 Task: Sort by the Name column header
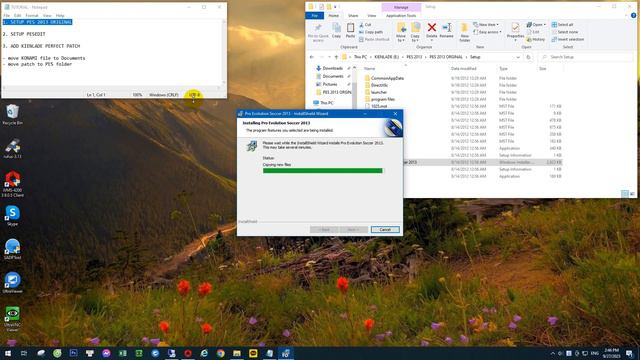pos(369,69)
